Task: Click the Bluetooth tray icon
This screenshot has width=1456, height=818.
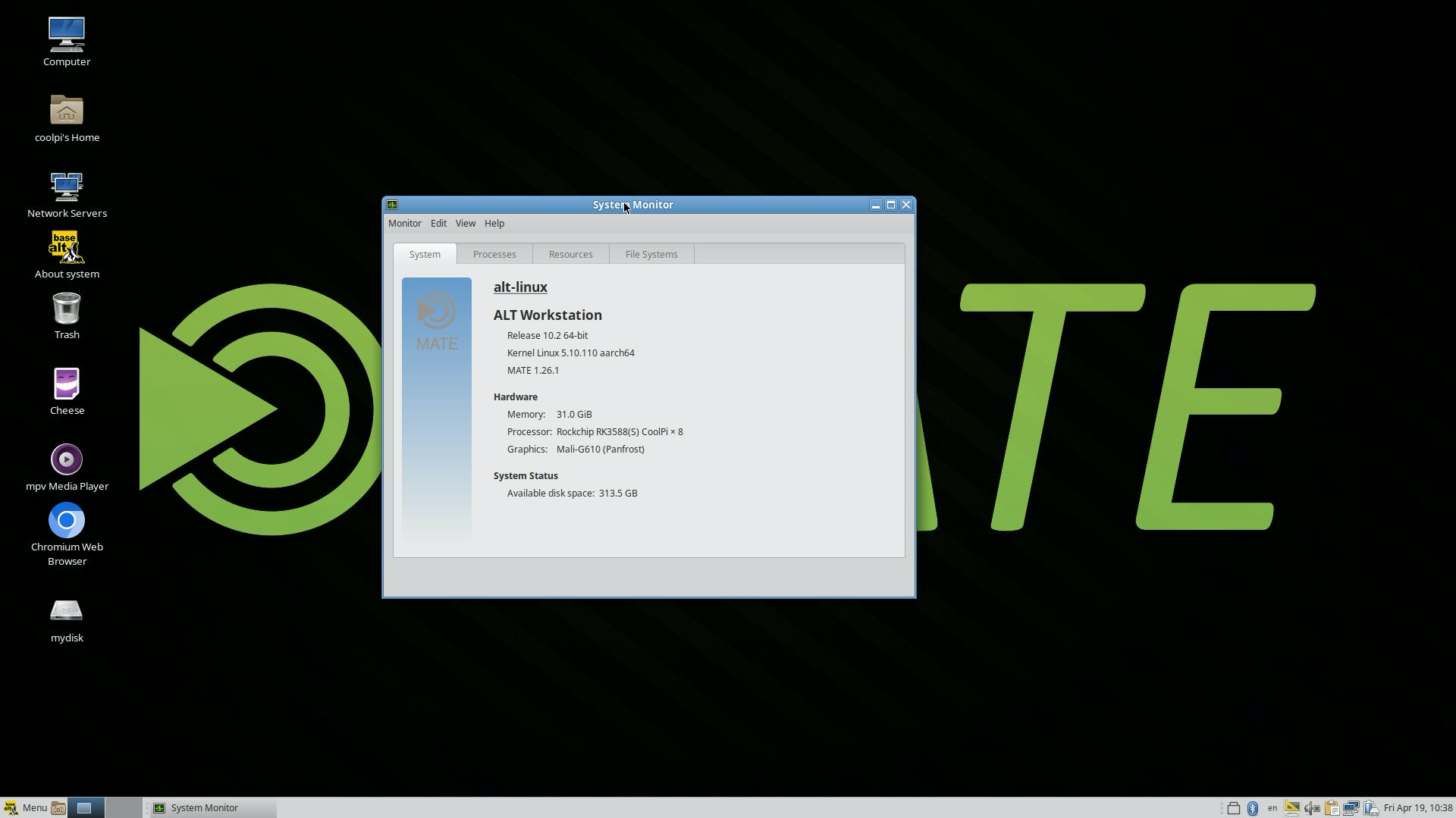Action: point(1253,808)
